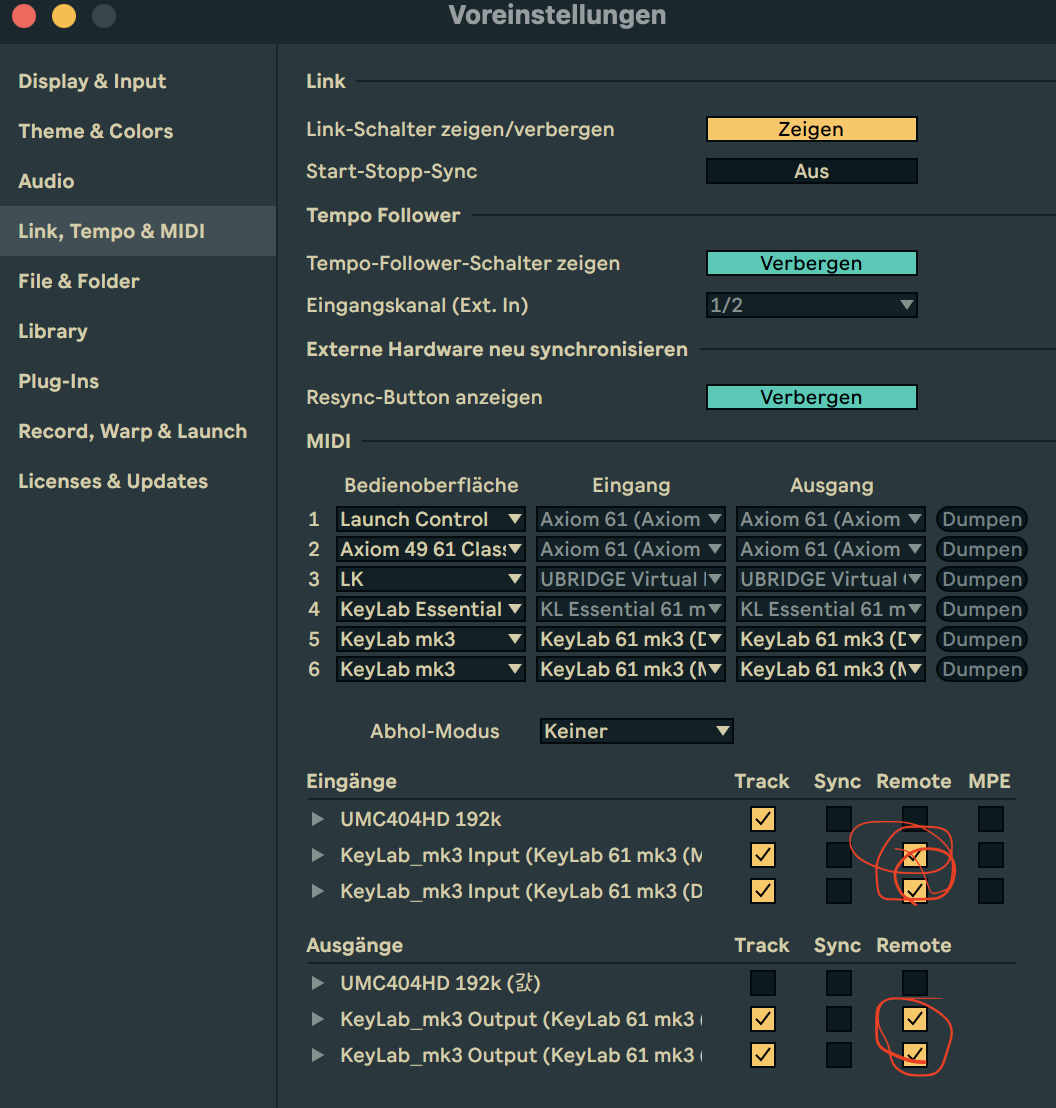Image resolution: width=1056 pixels, height=1108 pixels.
Task: Enable Sync for last KeyLab_mk3 Output
Action: pos(838,1055)
